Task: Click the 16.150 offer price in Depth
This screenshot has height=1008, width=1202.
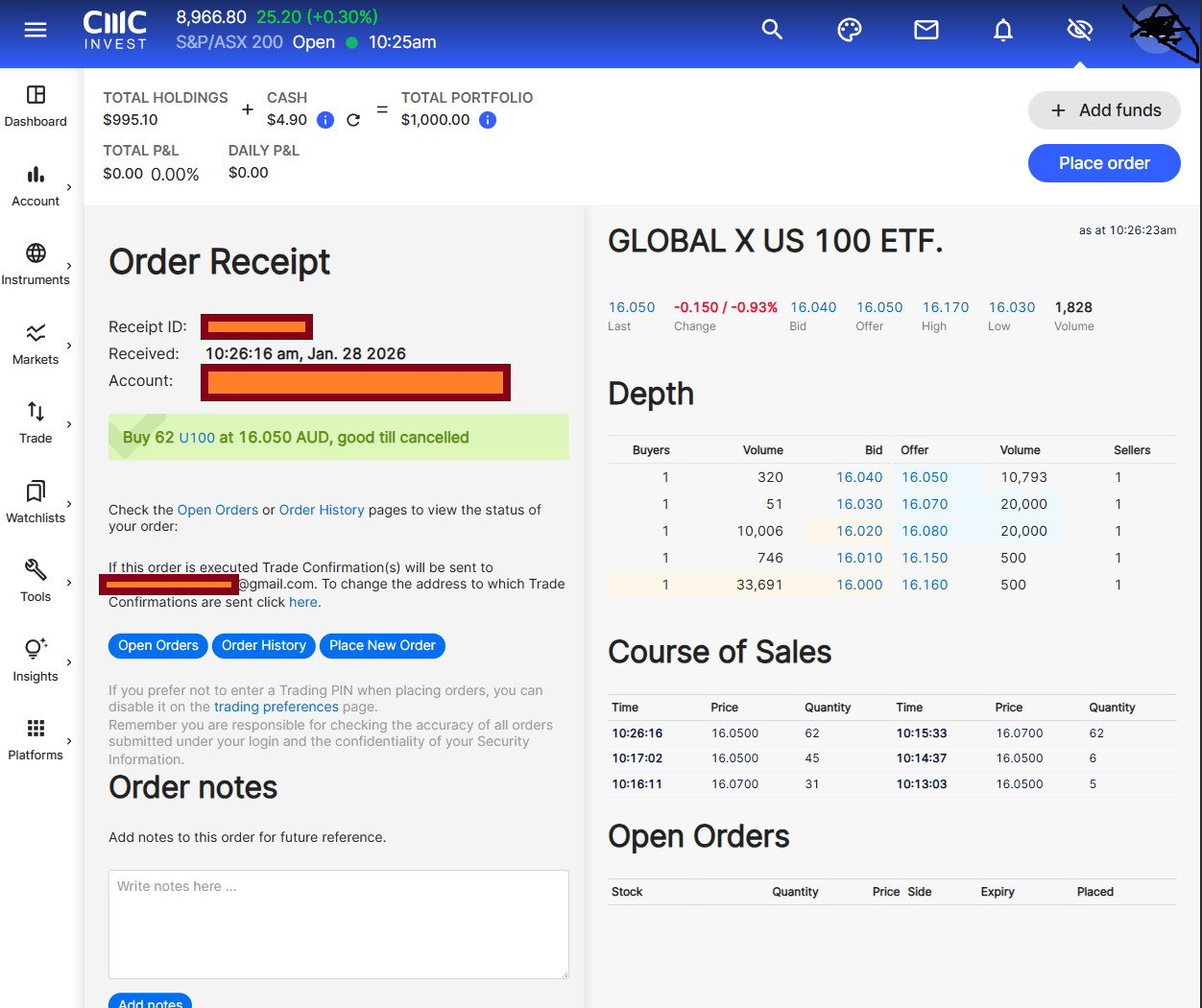Action: (925, 558)
